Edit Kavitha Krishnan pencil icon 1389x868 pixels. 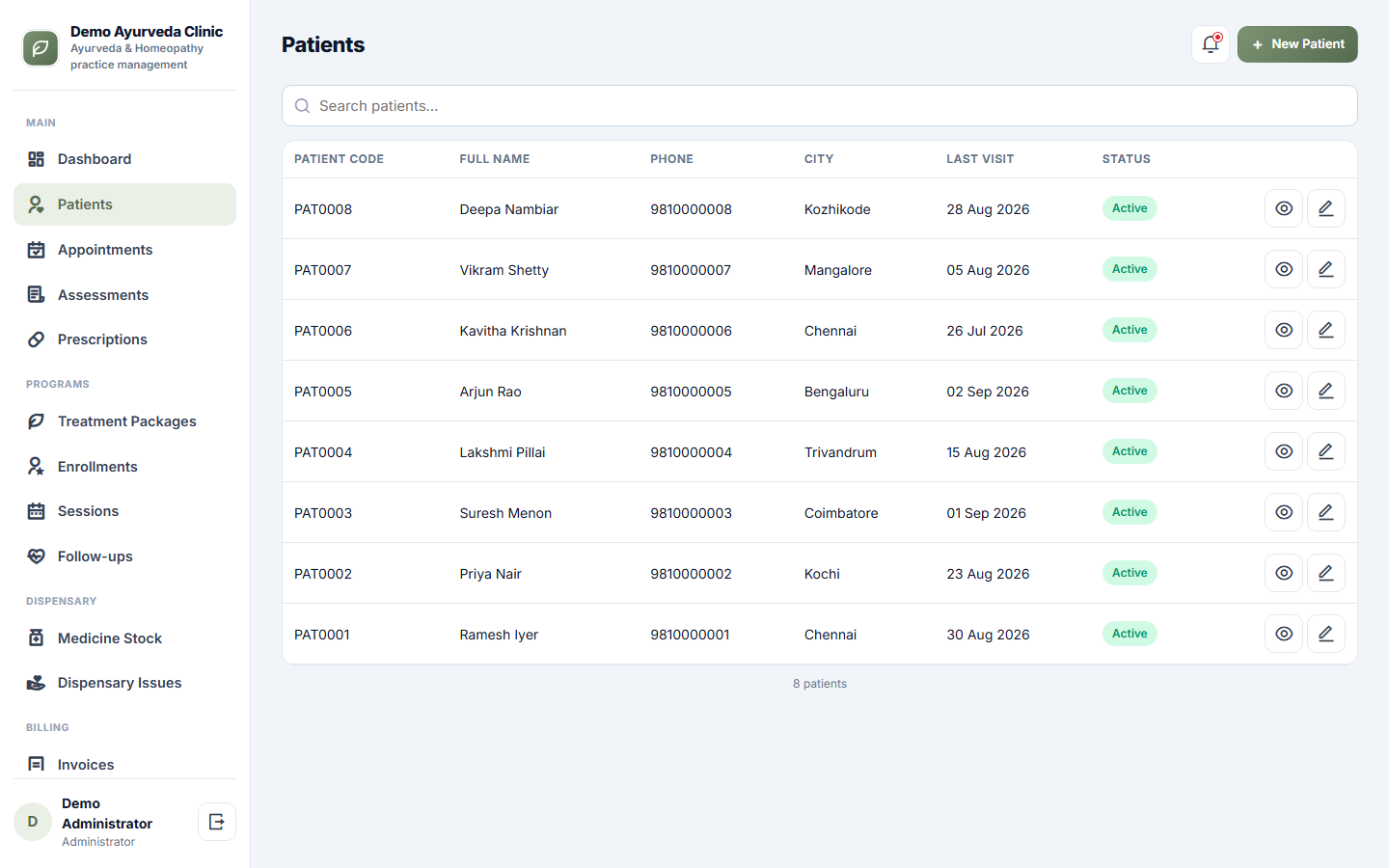point(1326,330)
